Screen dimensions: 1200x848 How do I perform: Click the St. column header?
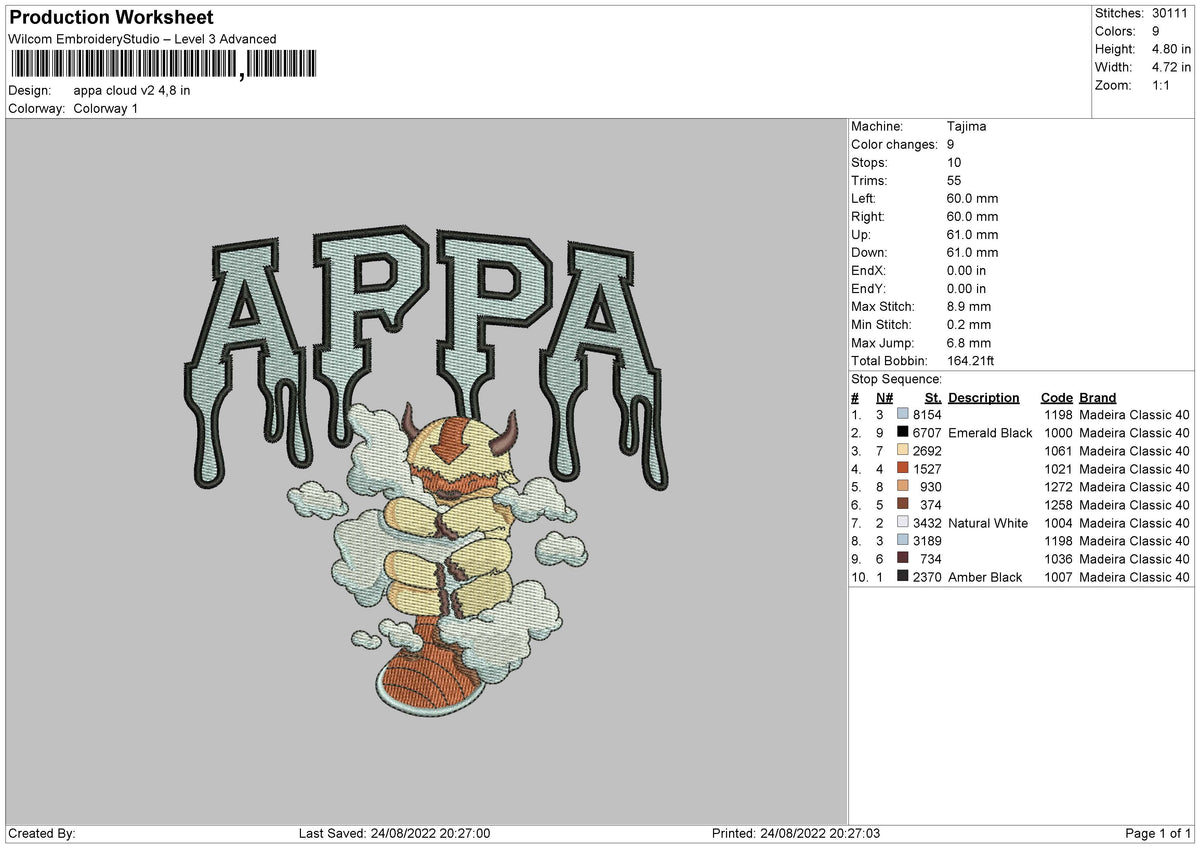932,397
